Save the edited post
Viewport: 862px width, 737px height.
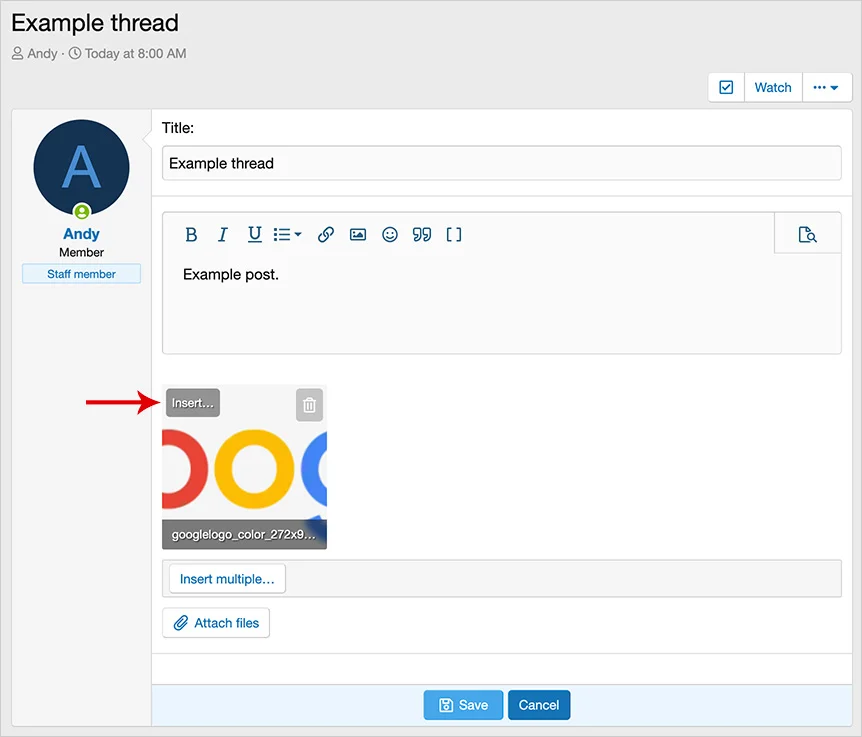[x=463, y=705]
